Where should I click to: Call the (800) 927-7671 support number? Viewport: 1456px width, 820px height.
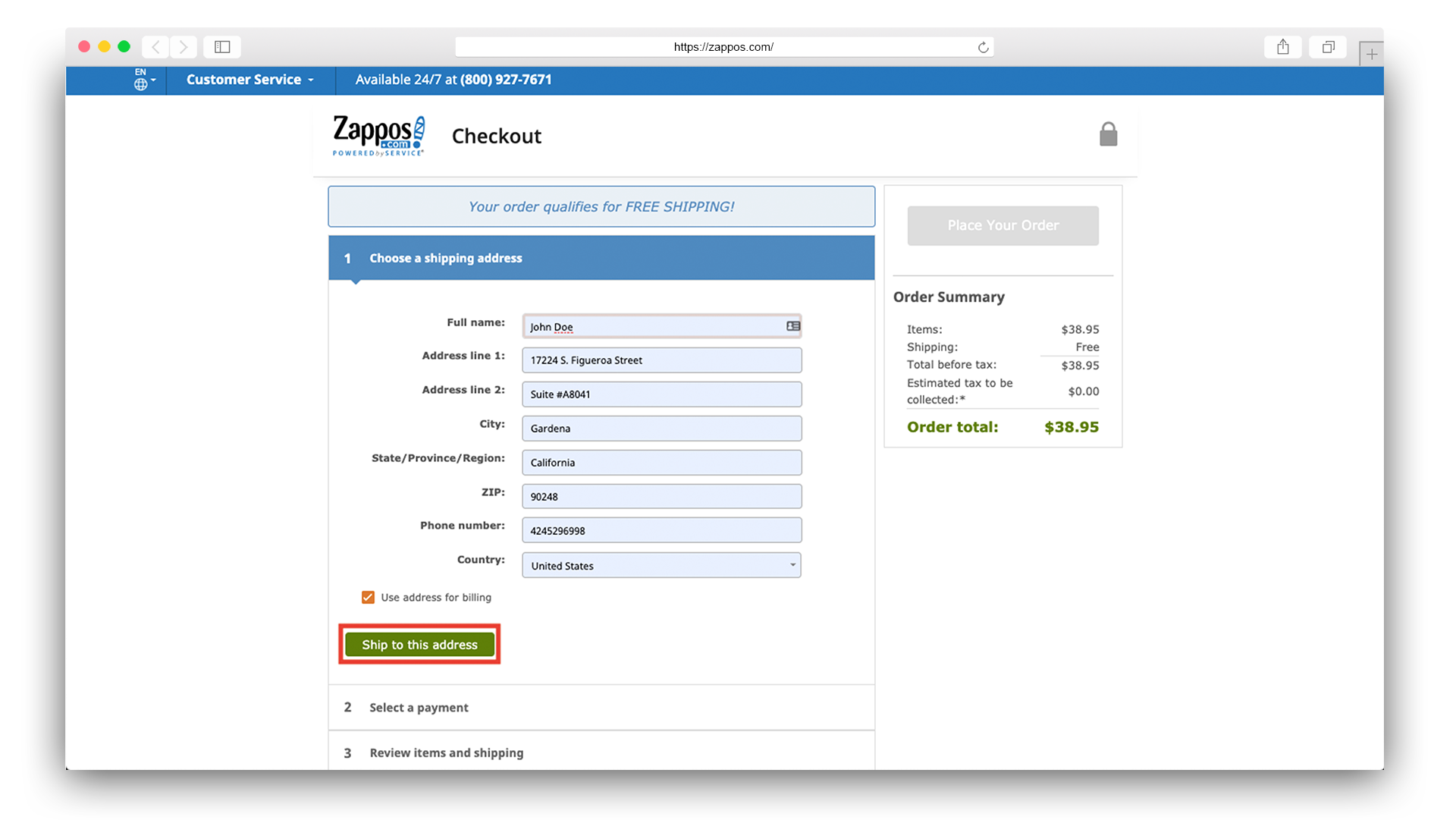[x=505, y=80]
